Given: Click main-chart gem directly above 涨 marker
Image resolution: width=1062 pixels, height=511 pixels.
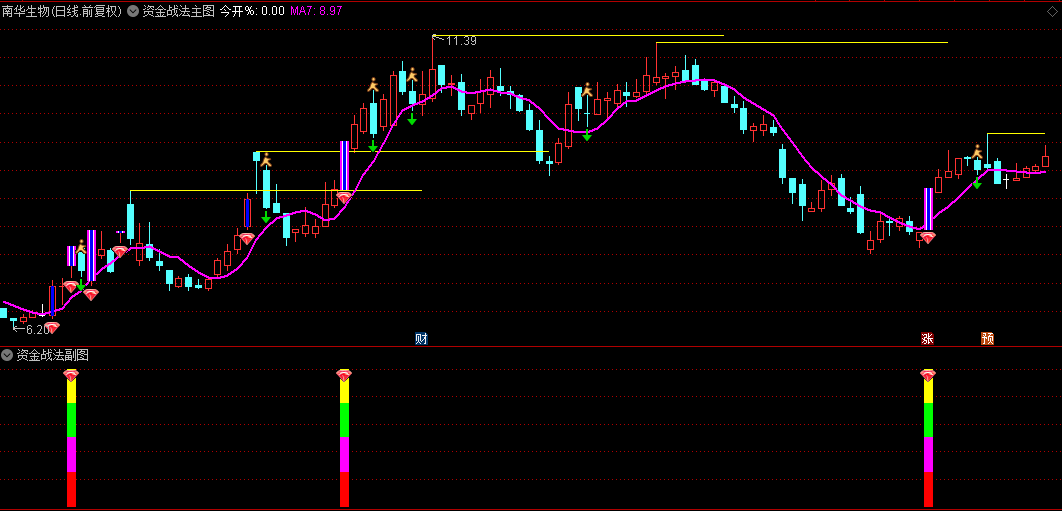Looking at the screenshot, I should tap(927, 238).
